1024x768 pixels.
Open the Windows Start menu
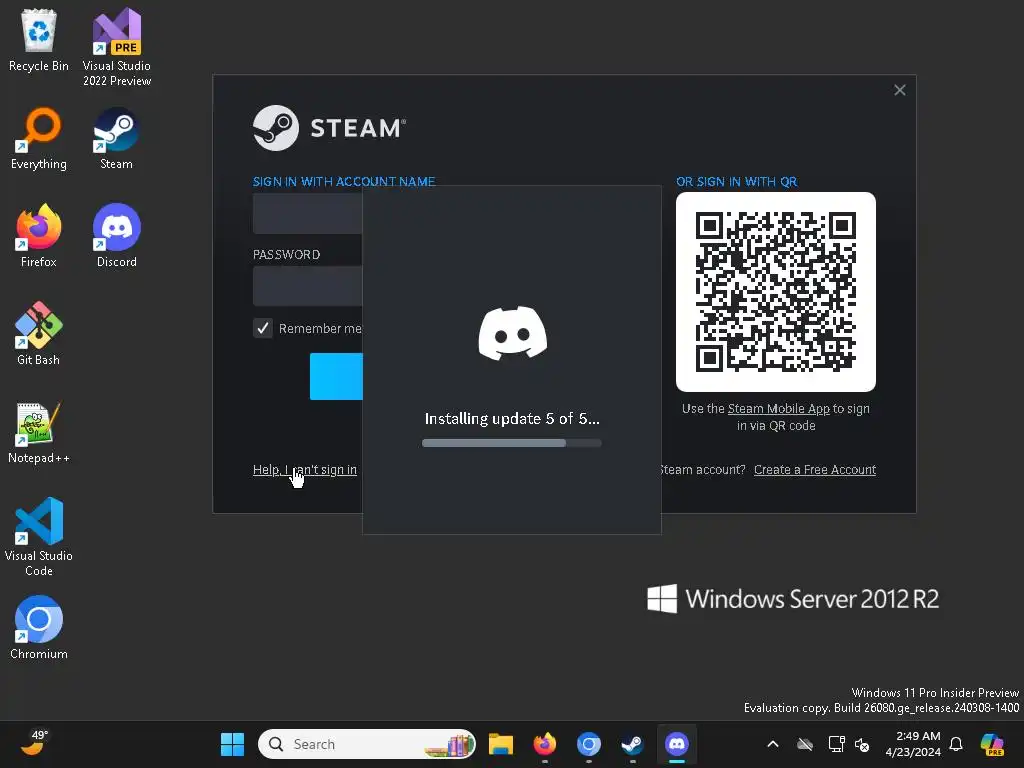pyautogui.click(x=232, y=744)
